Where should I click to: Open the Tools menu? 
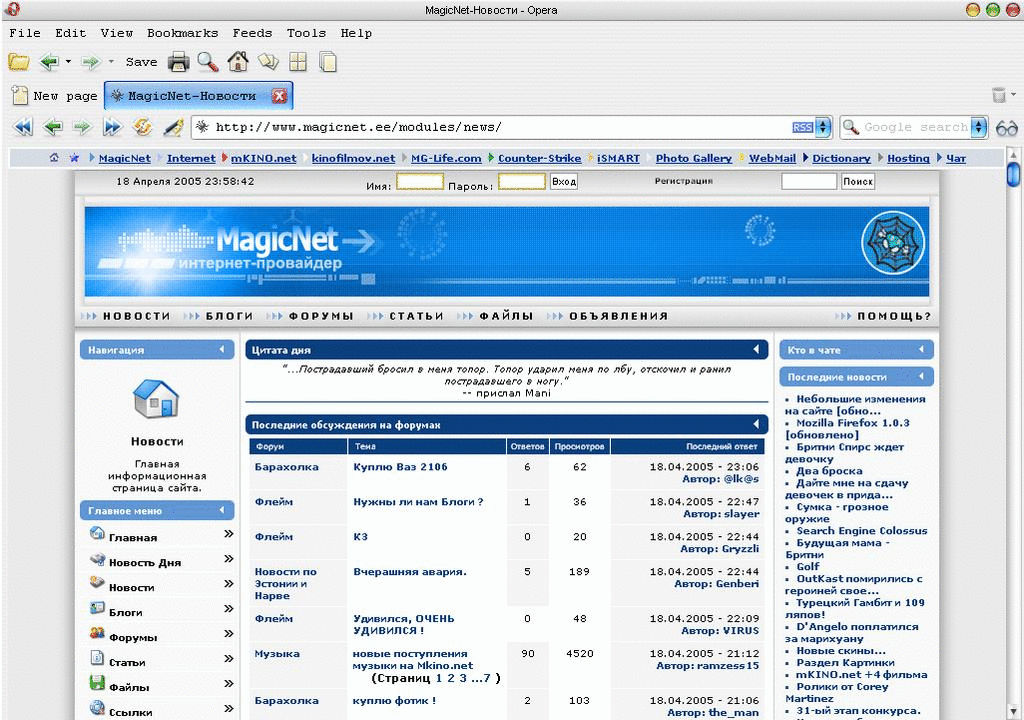(306, 33)
